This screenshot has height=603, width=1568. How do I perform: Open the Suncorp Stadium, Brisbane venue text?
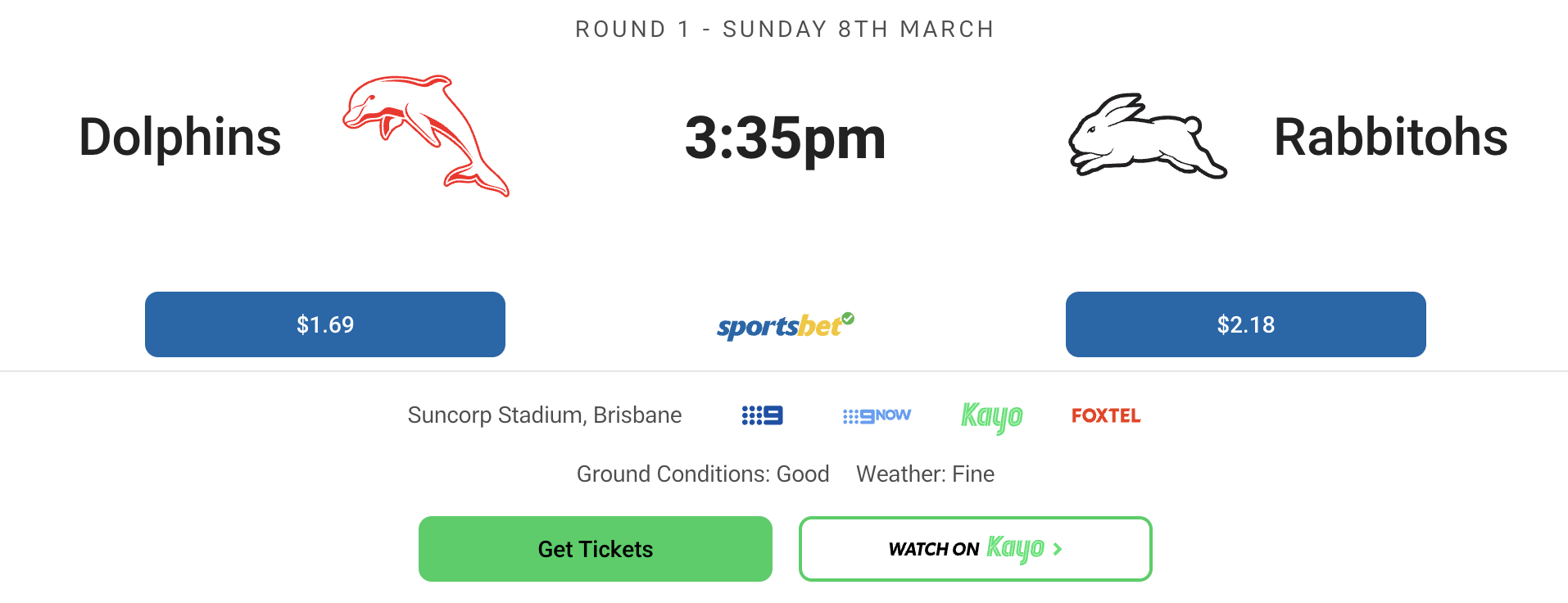tap(545, 415)
